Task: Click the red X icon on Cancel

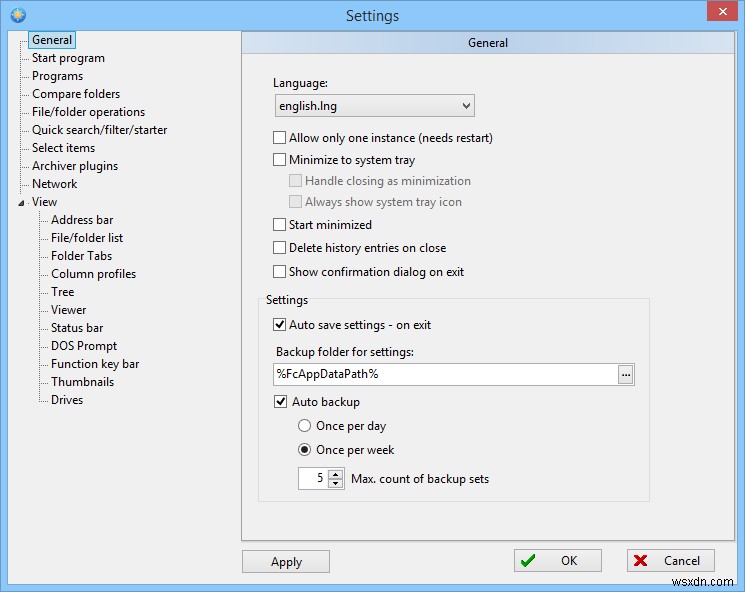Action: pyautogui.click(x=640, y=561)
